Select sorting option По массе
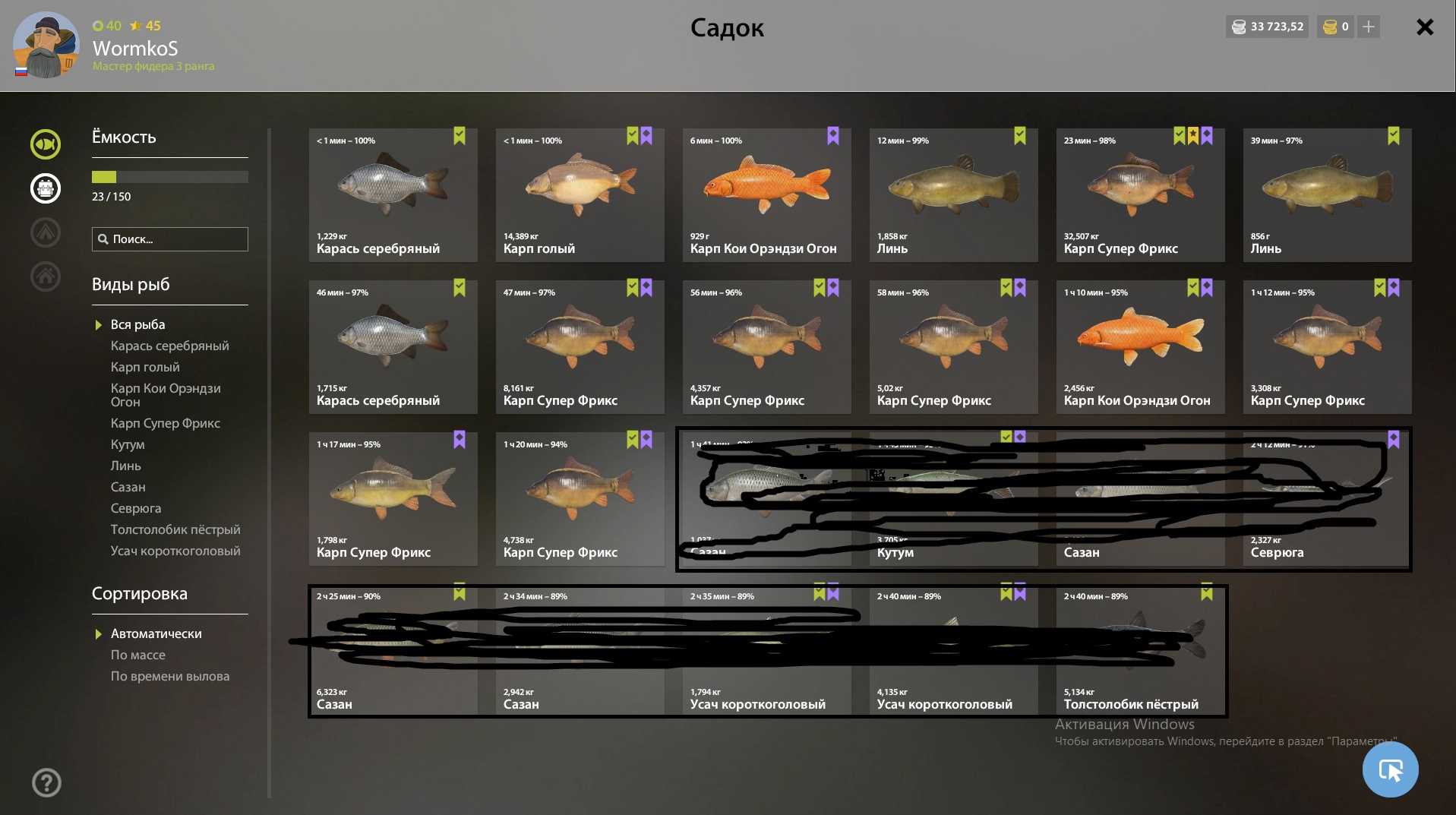The image size is (1456, 815). coord(137,655)
